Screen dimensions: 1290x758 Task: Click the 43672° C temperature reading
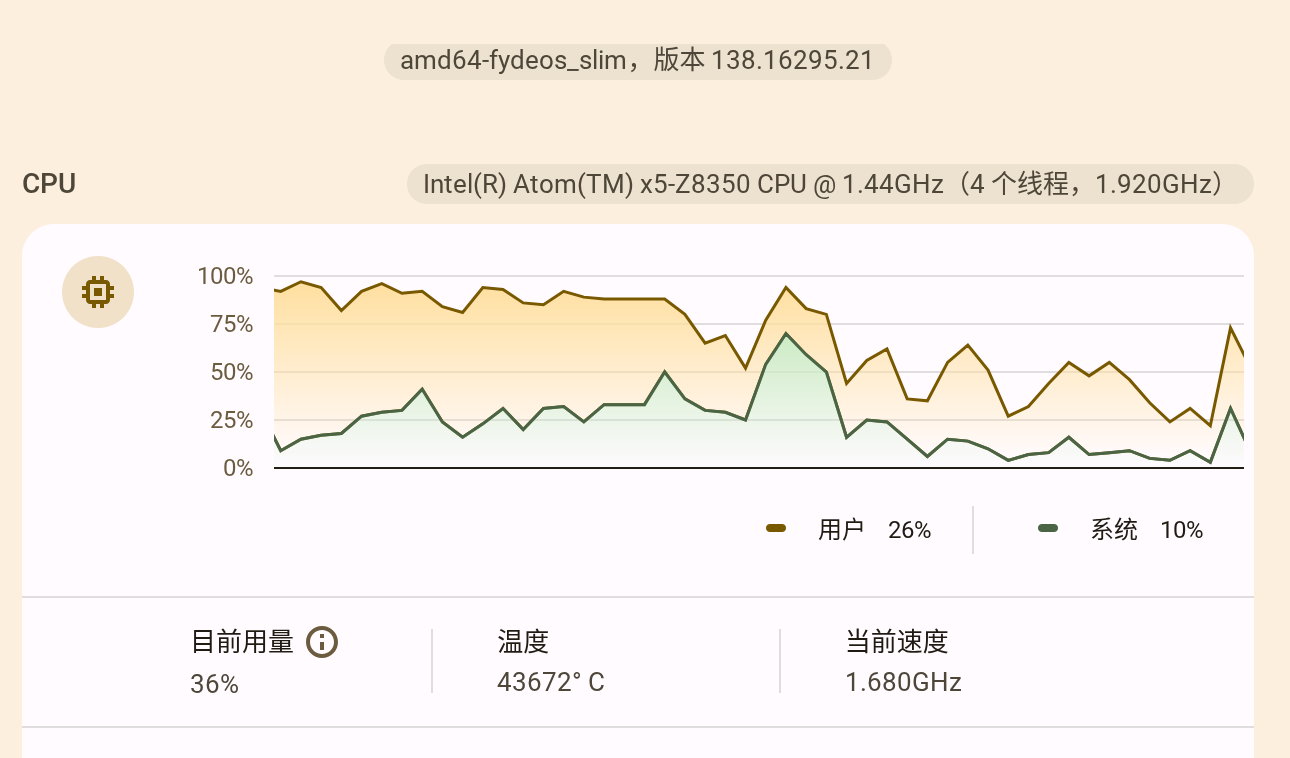(x=551, y=682)
